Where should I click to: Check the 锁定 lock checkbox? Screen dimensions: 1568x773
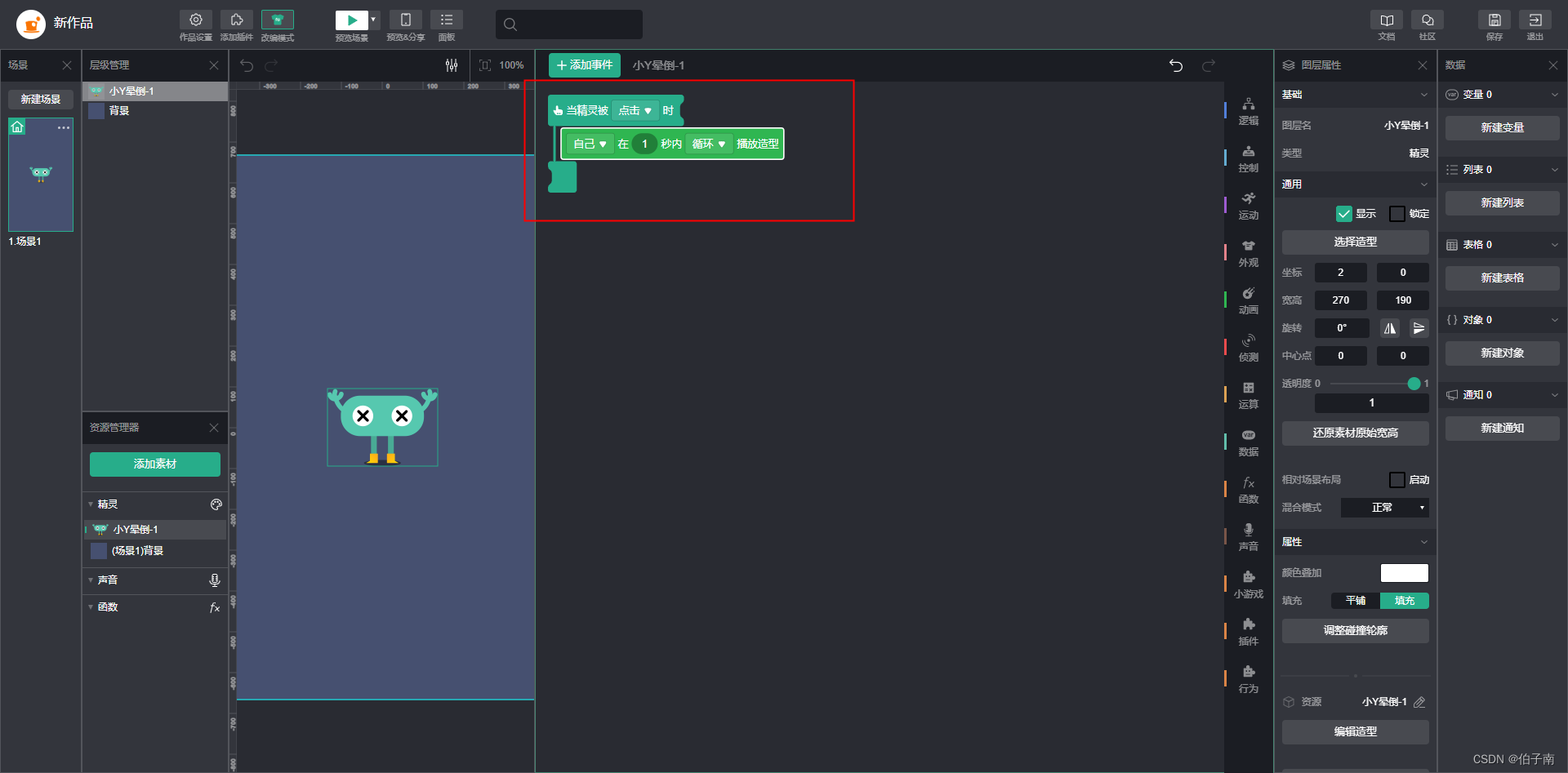[x=1397, y=214]
